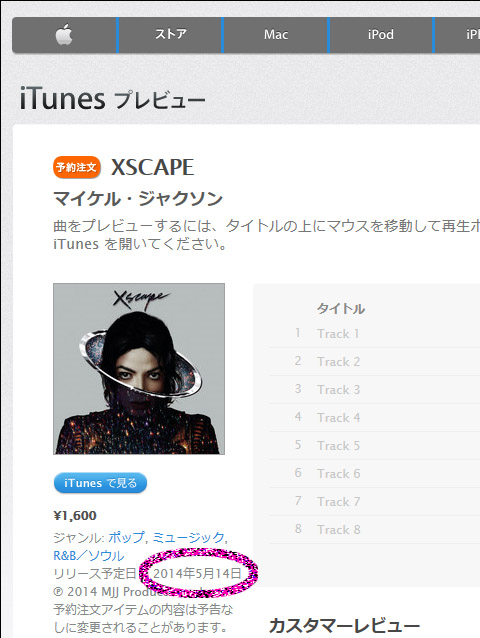Select Track 7 in the list

point(374,502)
